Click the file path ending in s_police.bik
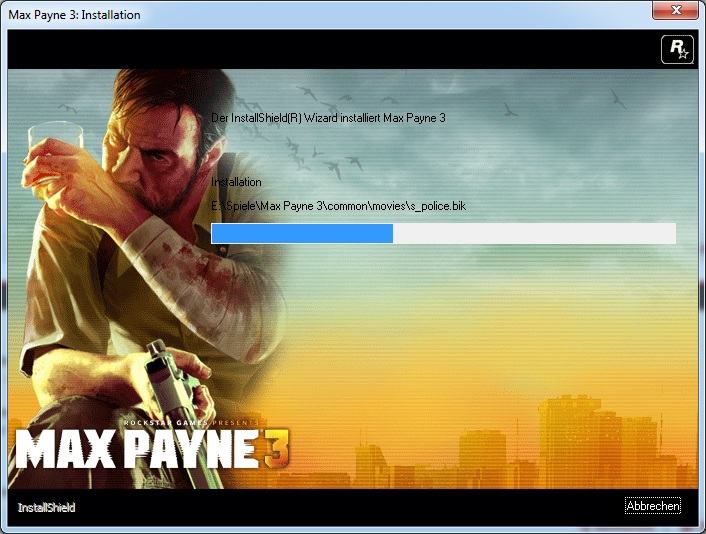Image resolution: width=706 pixels, height=534 pixels. point(339,206)
